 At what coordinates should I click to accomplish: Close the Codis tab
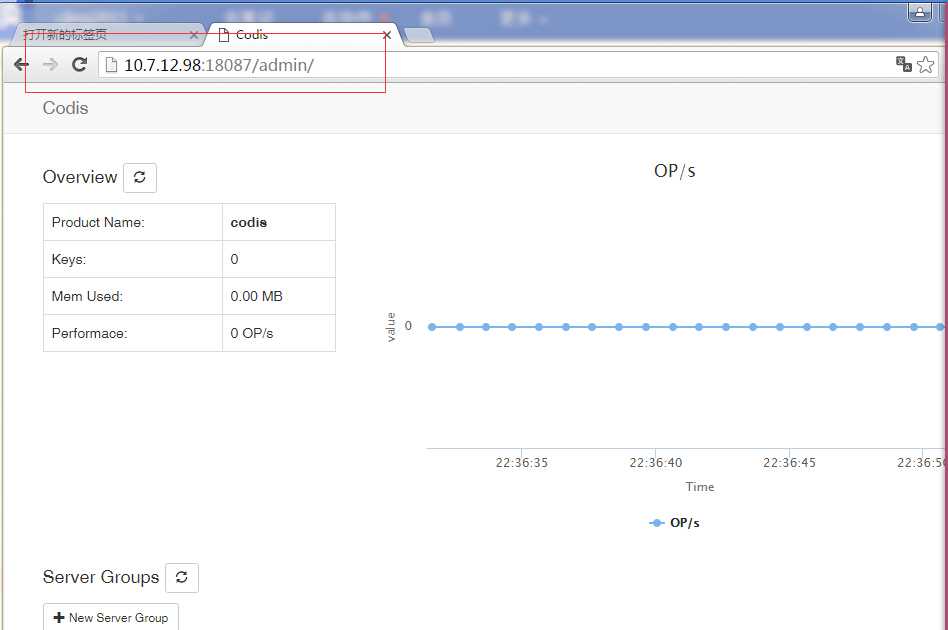click(387, 36)
